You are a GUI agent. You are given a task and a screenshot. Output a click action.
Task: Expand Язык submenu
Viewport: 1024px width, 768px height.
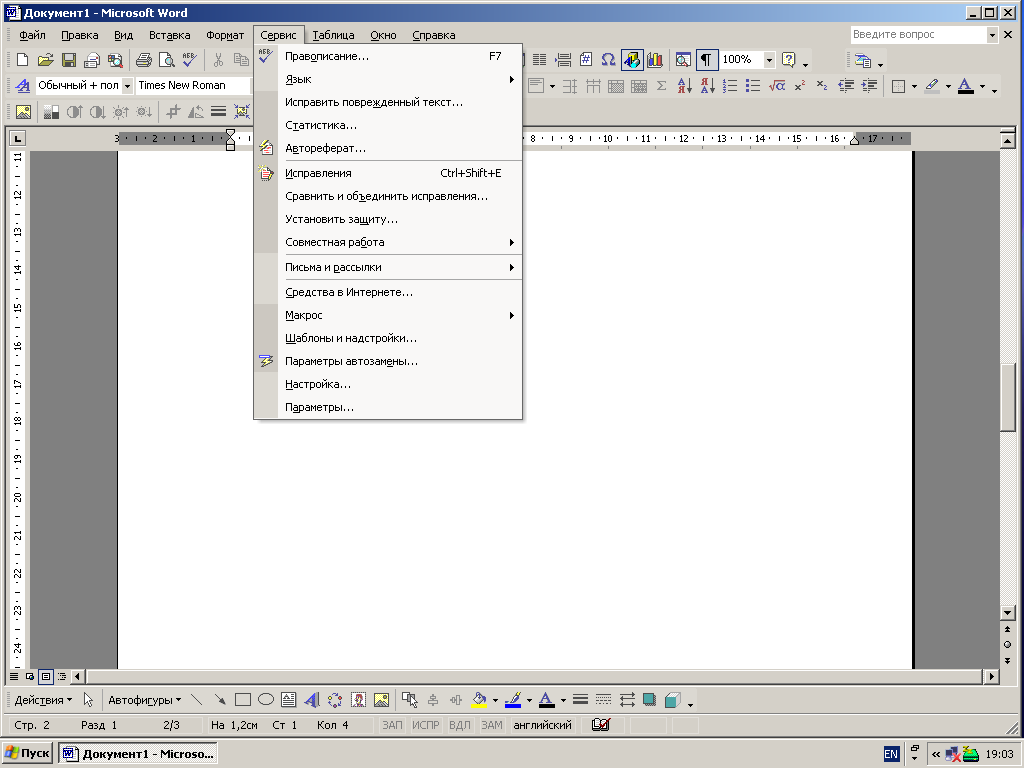coord(388,79)
